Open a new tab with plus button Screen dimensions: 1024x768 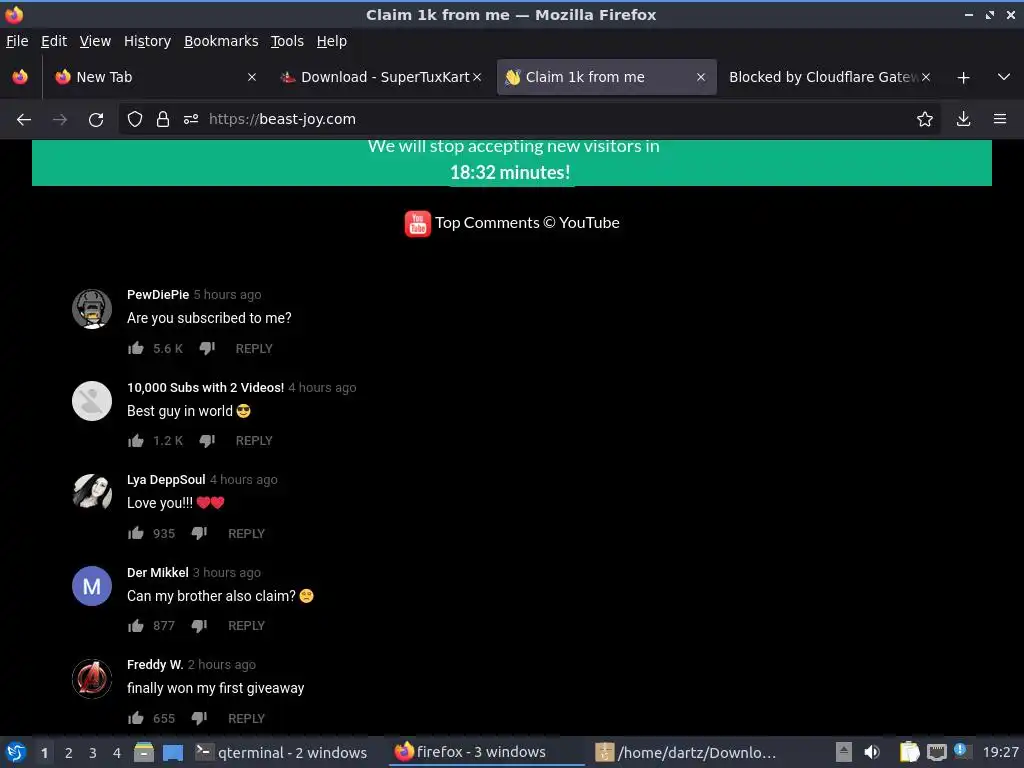[963, 78]
